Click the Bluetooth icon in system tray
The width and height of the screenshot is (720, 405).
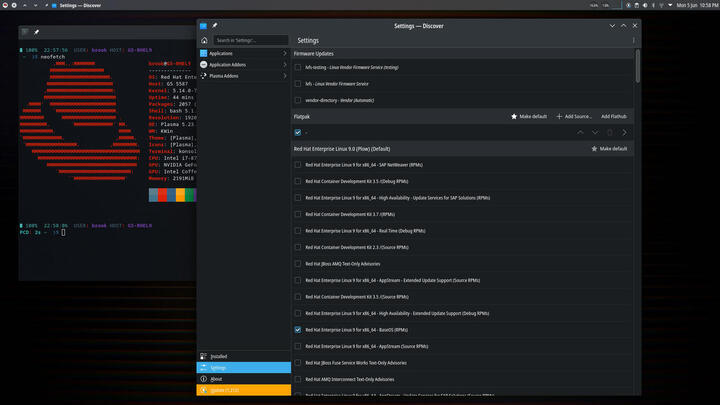tap(653, 6)
